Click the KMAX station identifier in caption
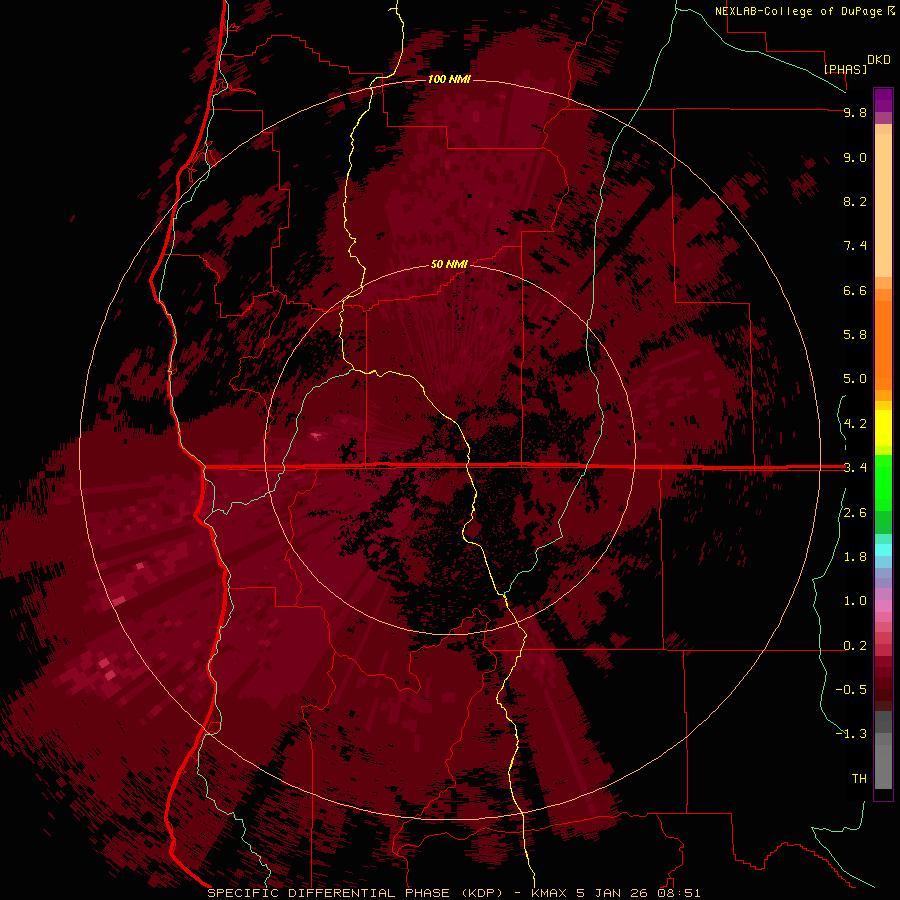 click(x=548, y=893)
